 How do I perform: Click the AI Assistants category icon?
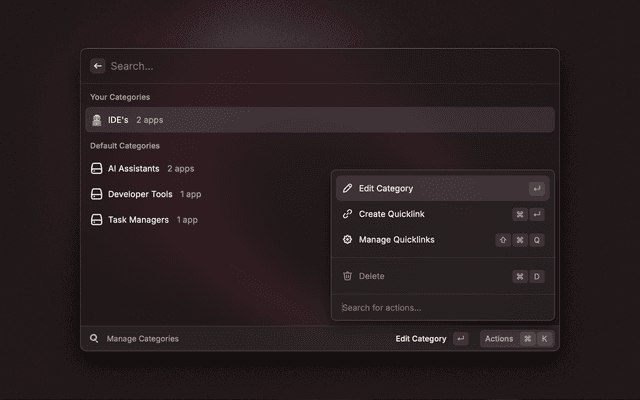tap(96, 169)
